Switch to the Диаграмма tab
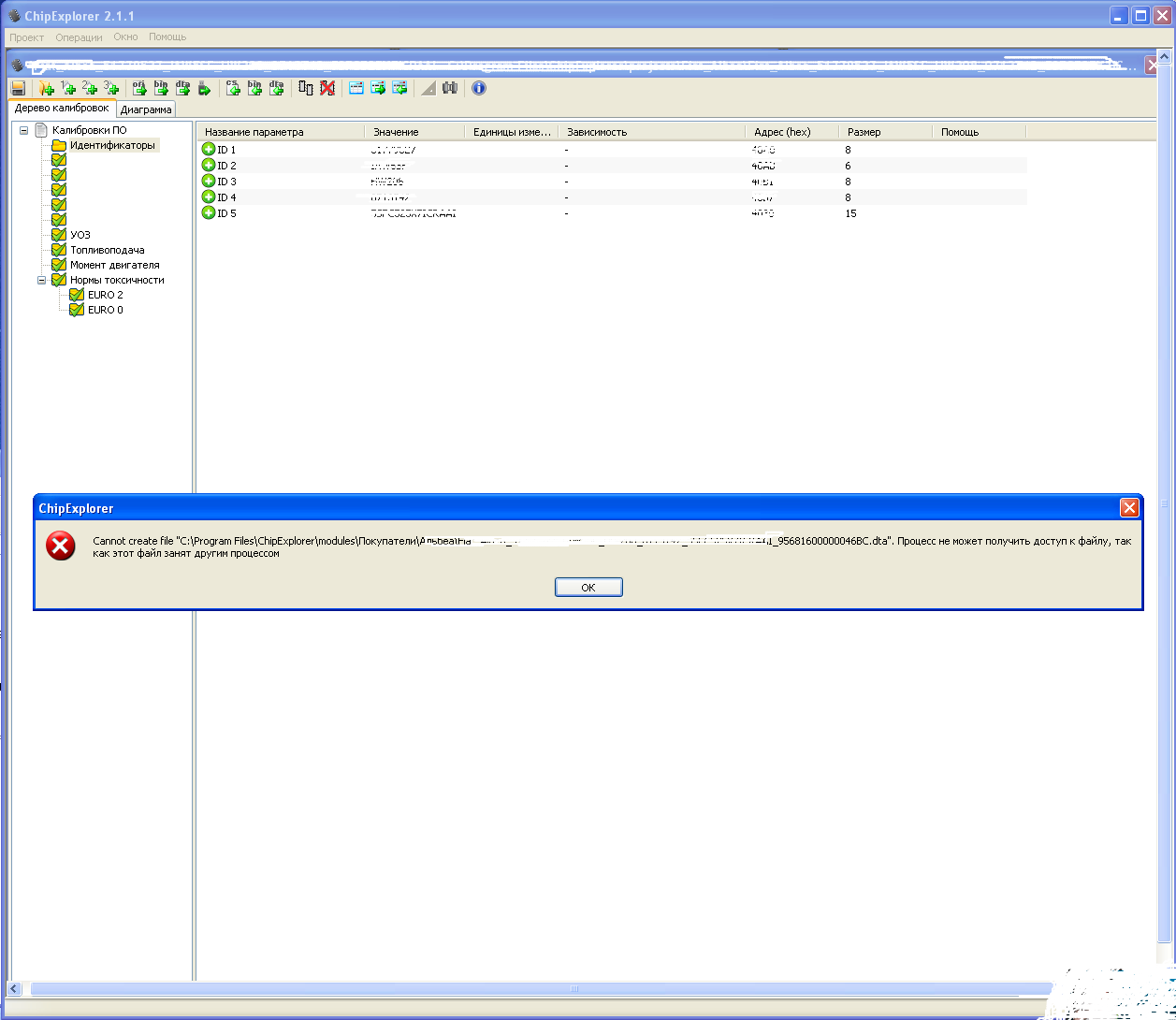Image resolution: width=1176 pixels, height=1020 pixels. 146,109
